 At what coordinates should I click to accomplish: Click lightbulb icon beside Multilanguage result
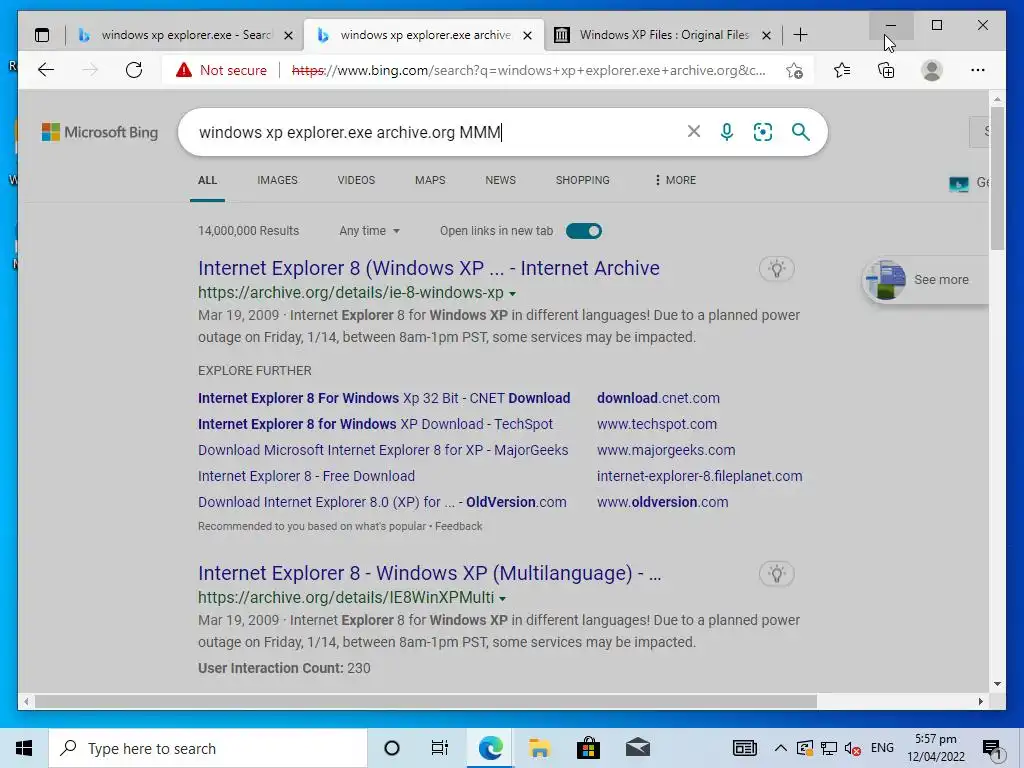776,573
